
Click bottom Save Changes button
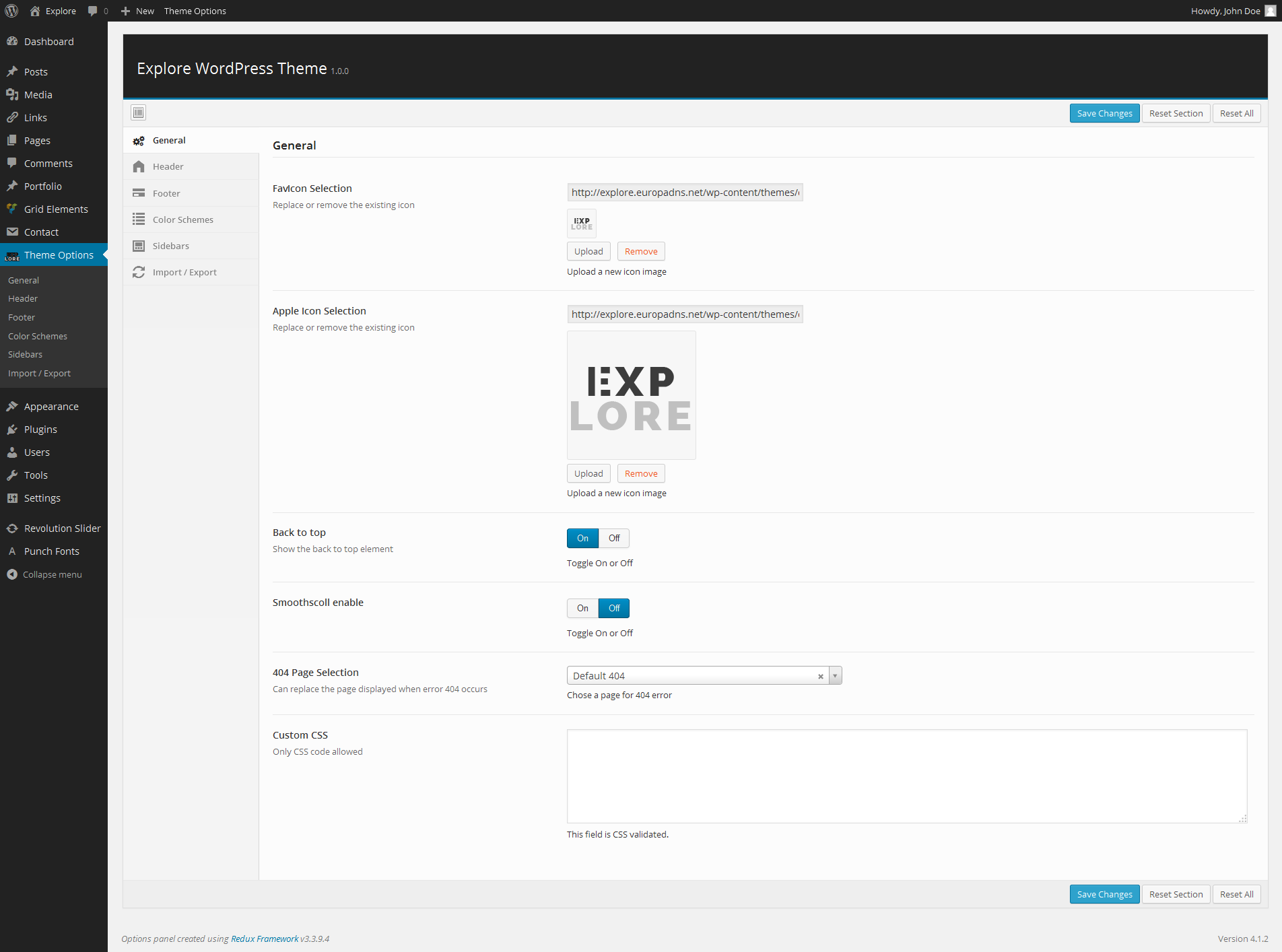coord(1104,894)
